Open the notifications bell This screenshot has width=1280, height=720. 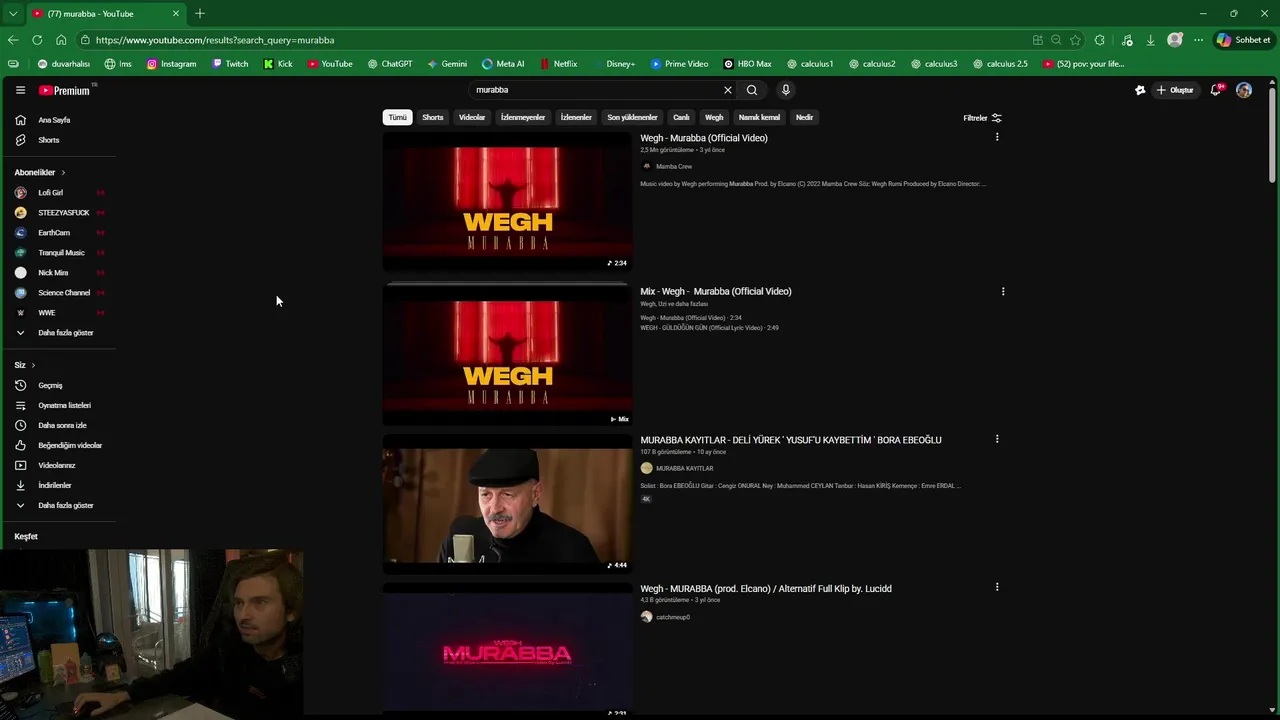pos(1215,90)
